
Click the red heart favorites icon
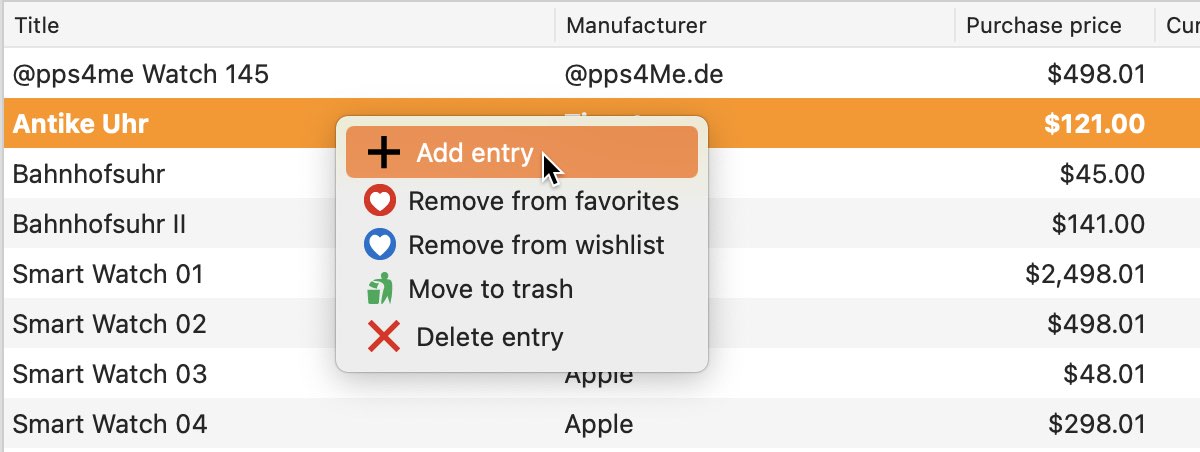[x=380, y=202]
